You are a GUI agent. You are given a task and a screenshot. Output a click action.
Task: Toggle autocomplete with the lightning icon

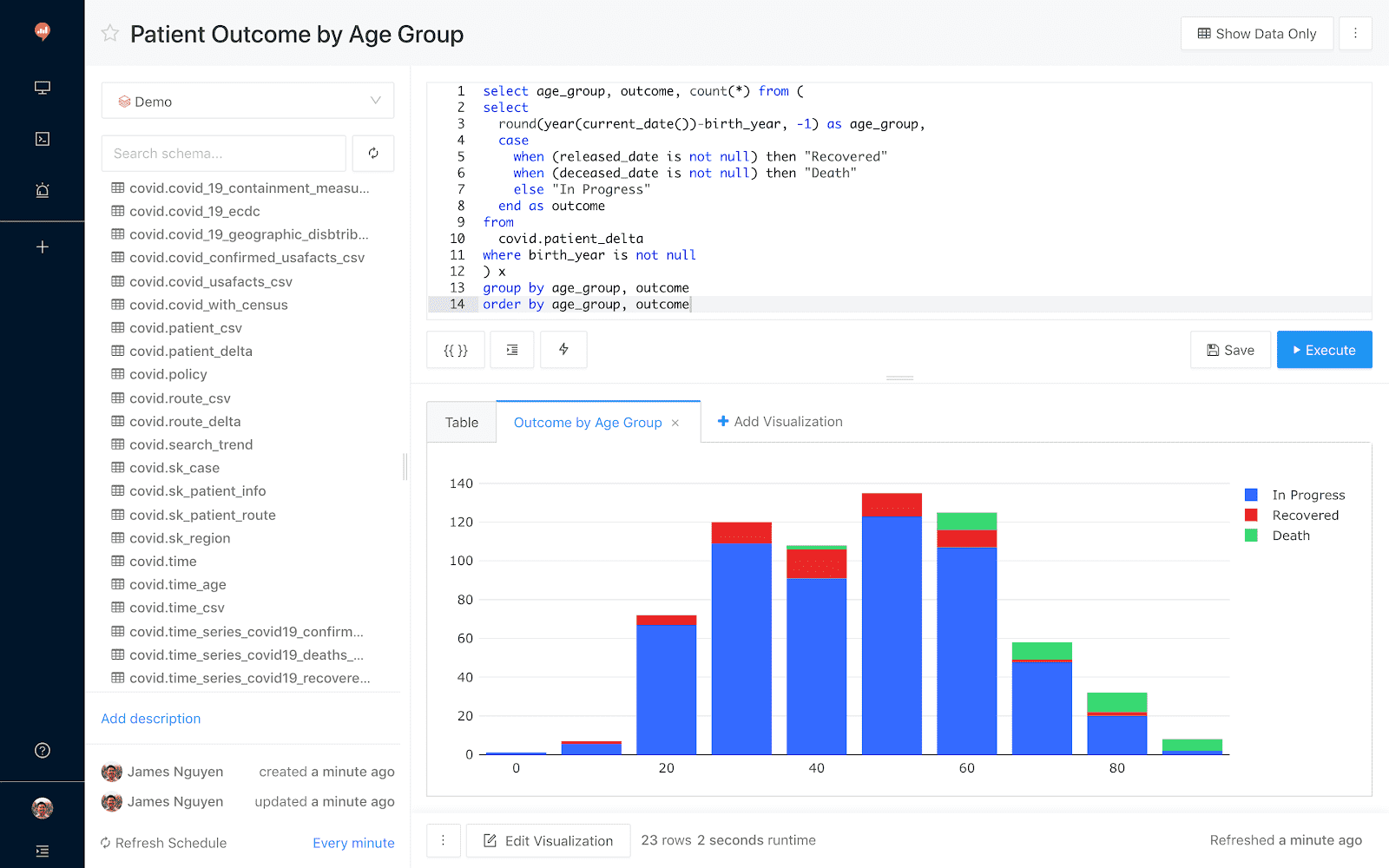[x=563, y=350]
